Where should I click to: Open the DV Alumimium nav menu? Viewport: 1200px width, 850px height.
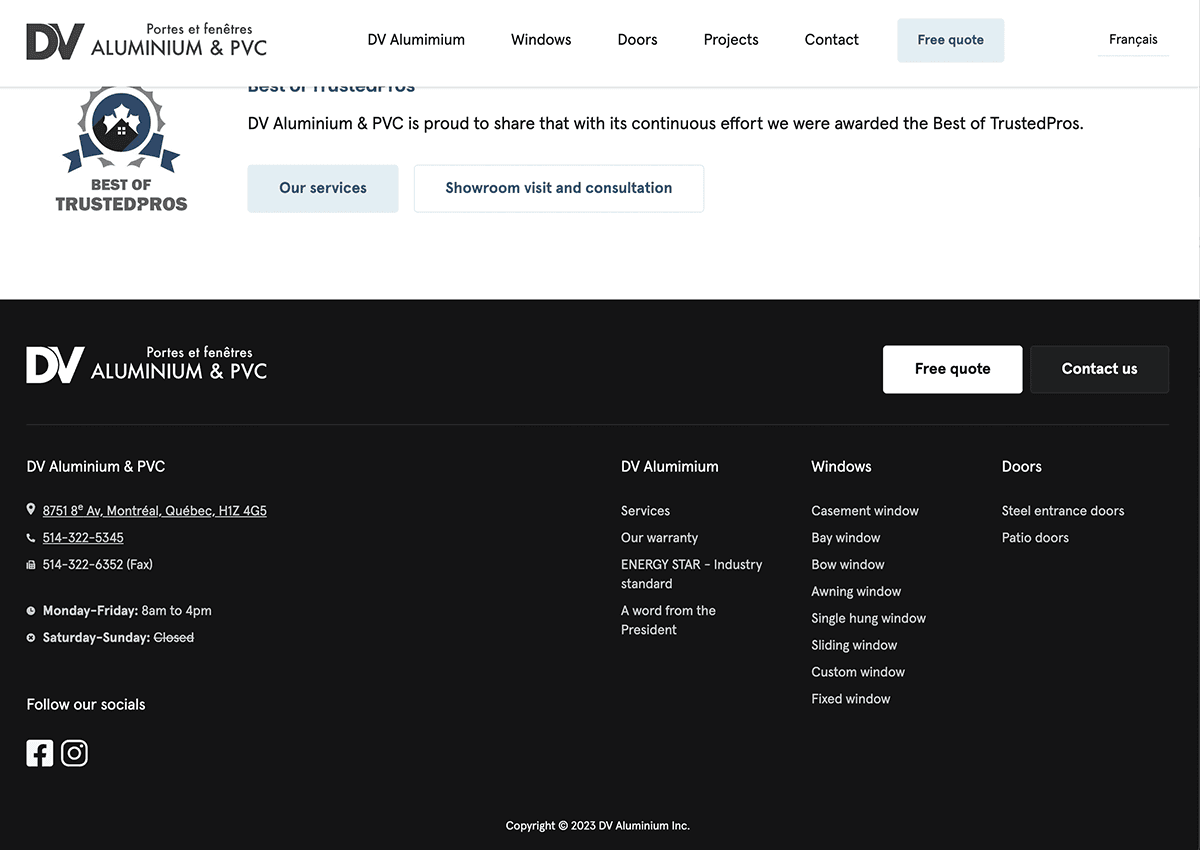(416, 40)
